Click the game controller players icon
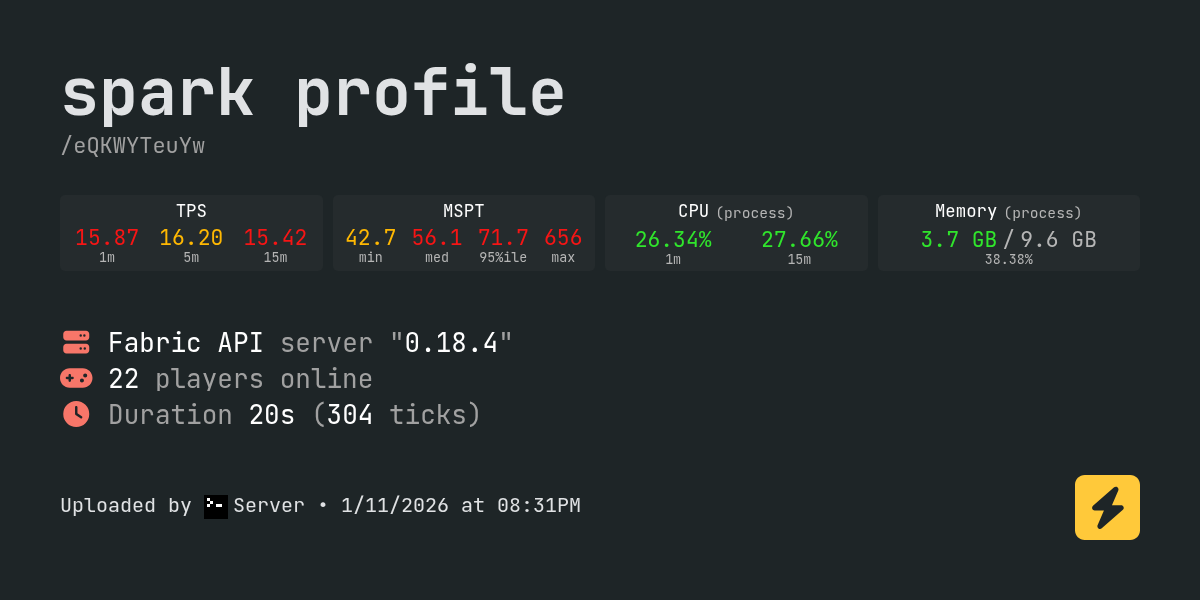1200x600 pixels. [x=76, y=378]
